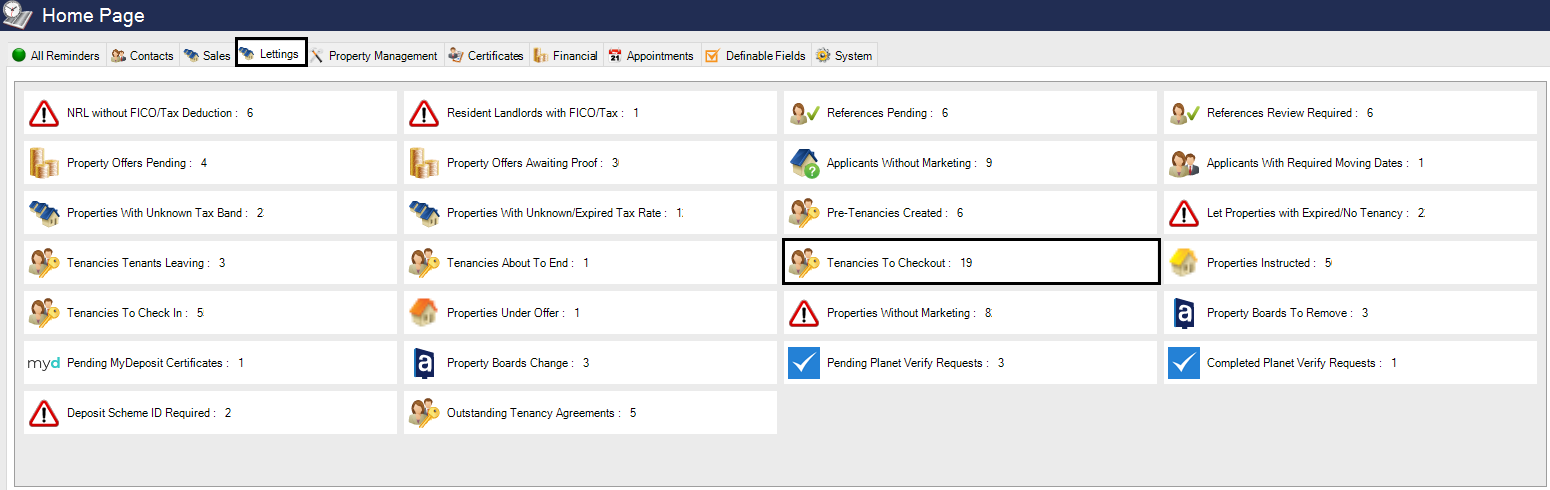This screenshot has height=490, width=1550.
Task: Click the board icon for Property Boards To Remove
Action: coord(1184,313)
